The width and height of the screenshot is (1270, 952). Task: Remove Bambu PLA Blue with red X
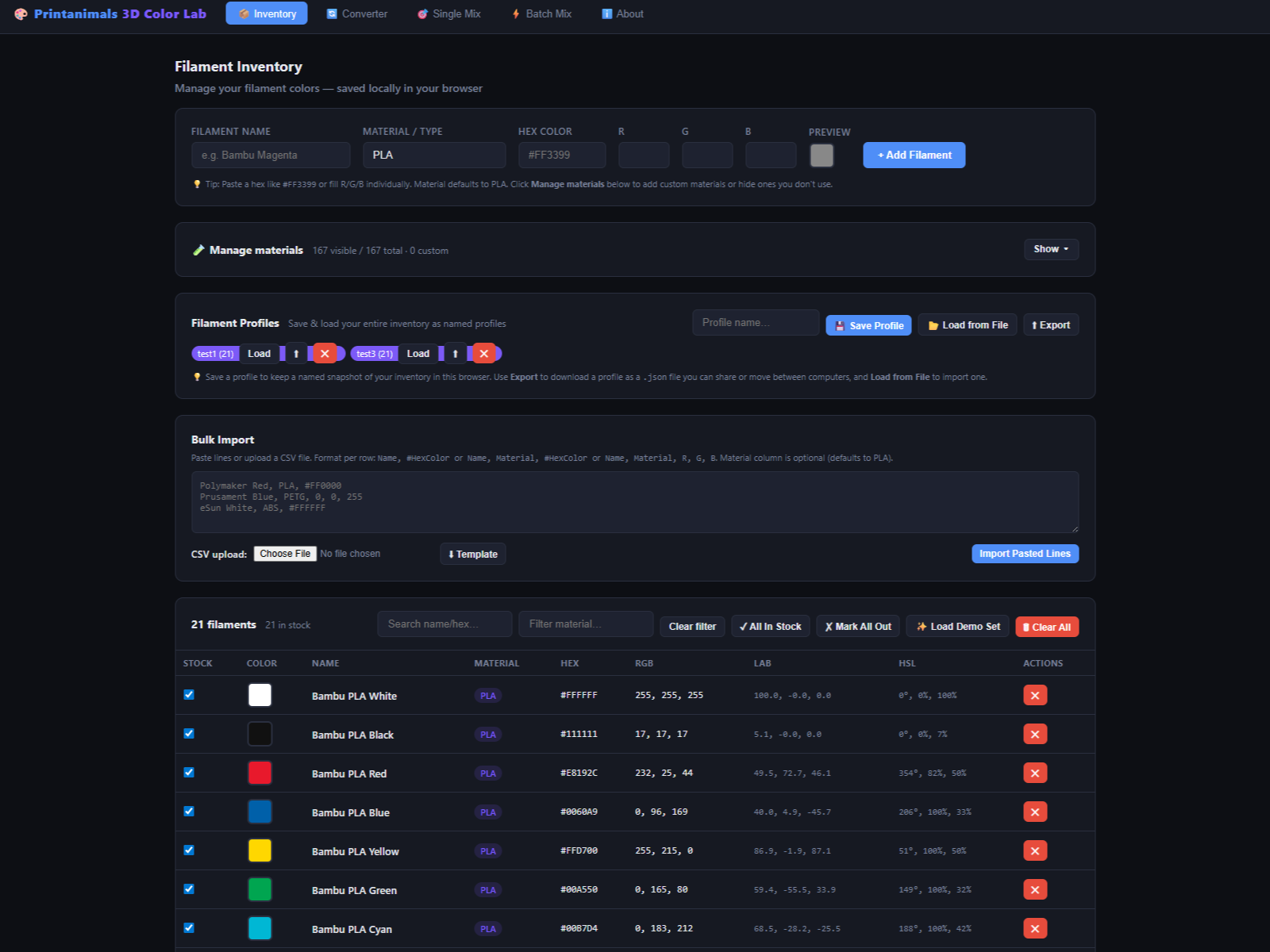pyautogui.click(x=1035, y=812)
